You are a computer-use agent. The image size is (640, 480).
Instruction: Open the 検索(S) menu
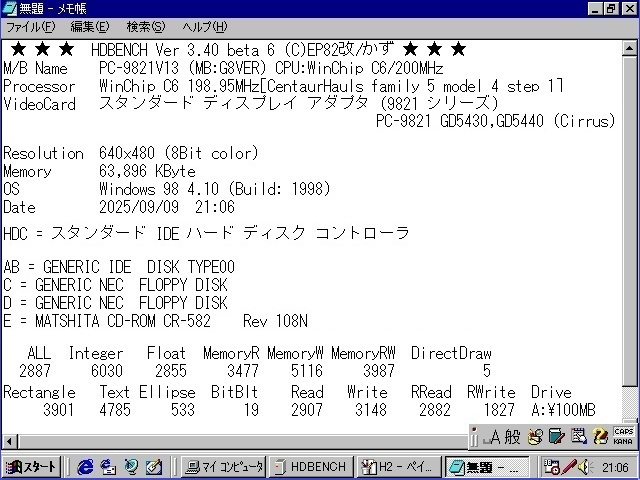[x=146, y=27]
